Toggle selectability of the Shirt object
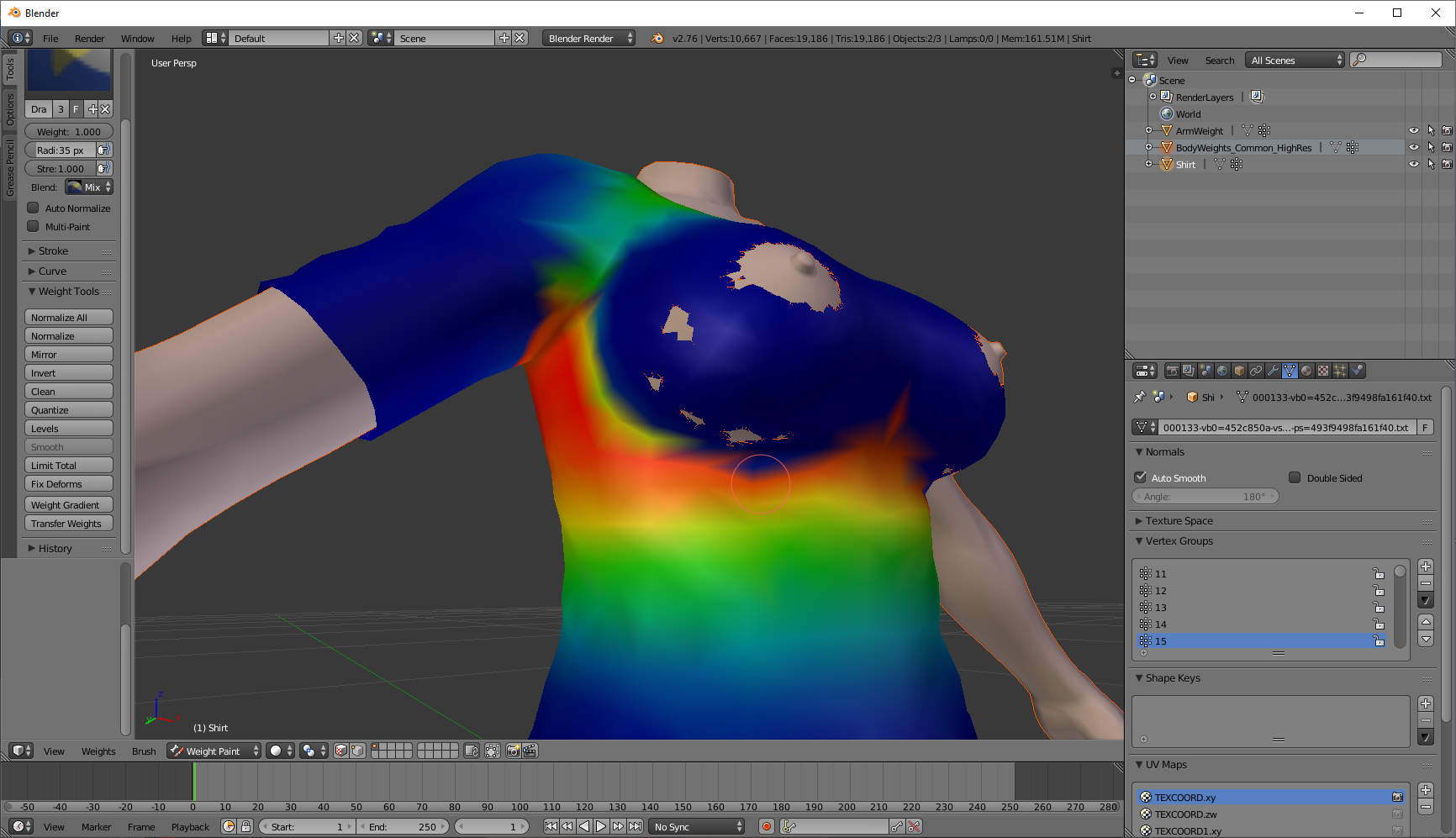Image resolution: width=1456 pixels, height=838 pixels. tap(1431, 164)
